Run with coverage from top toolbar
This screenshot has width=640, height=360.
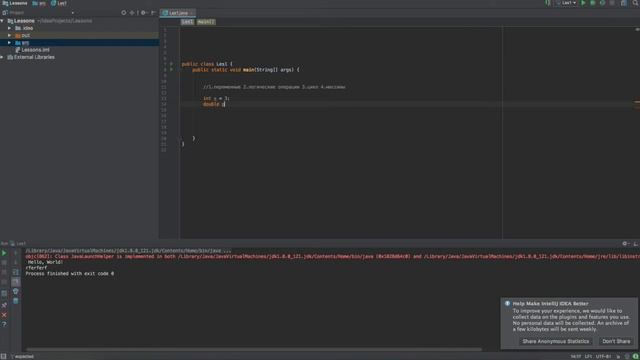(602, 3)
